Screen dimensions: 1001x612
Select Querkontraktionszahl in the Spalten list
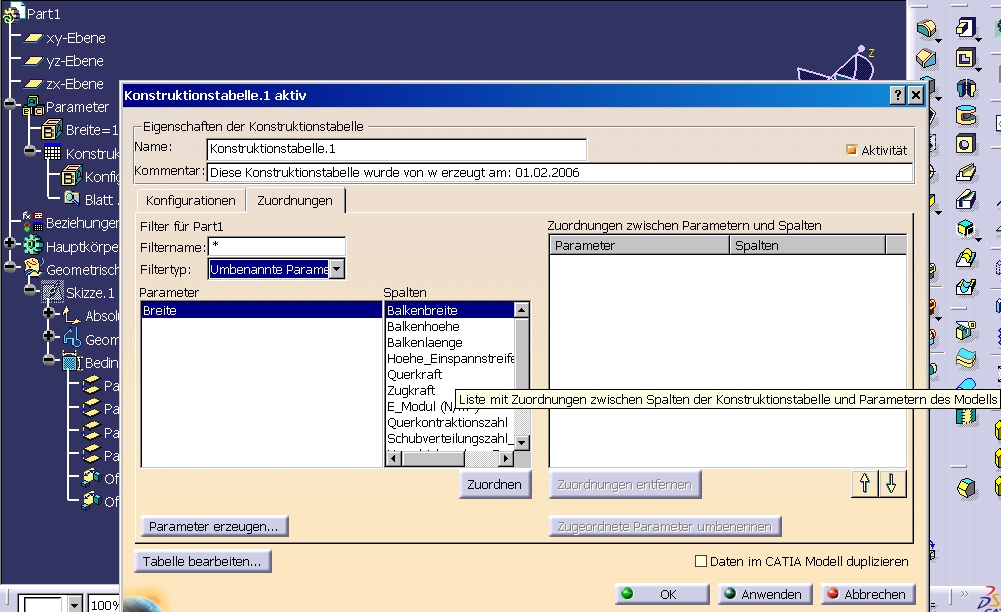click(450, 422)
